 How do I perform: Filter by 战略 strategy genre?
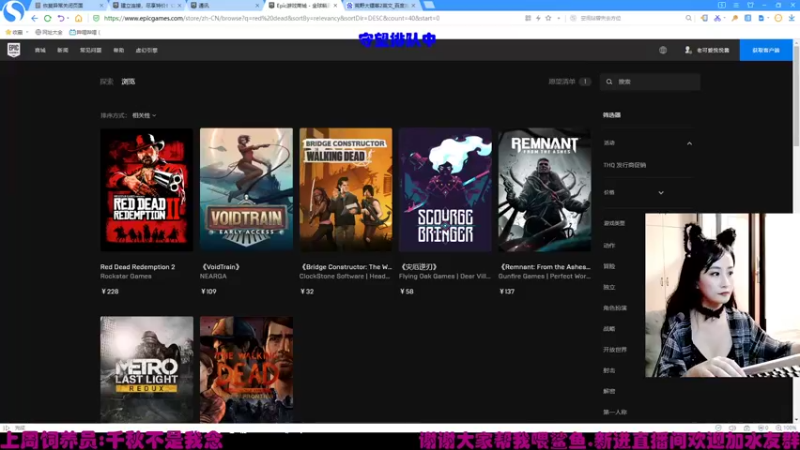click(x=609, y=329)
